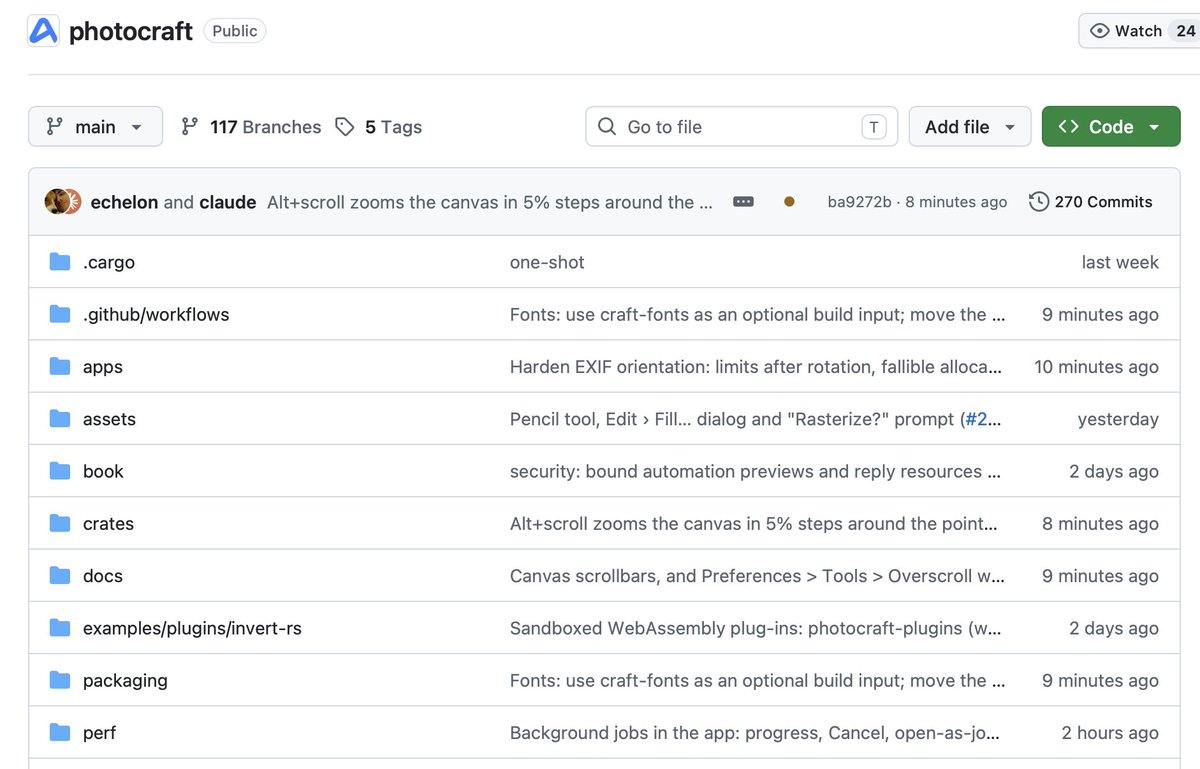Open the main branch selector dropdown
The height and width of the screenshot is (769, 1200).
pyautogui.click(x=95, y=127)
